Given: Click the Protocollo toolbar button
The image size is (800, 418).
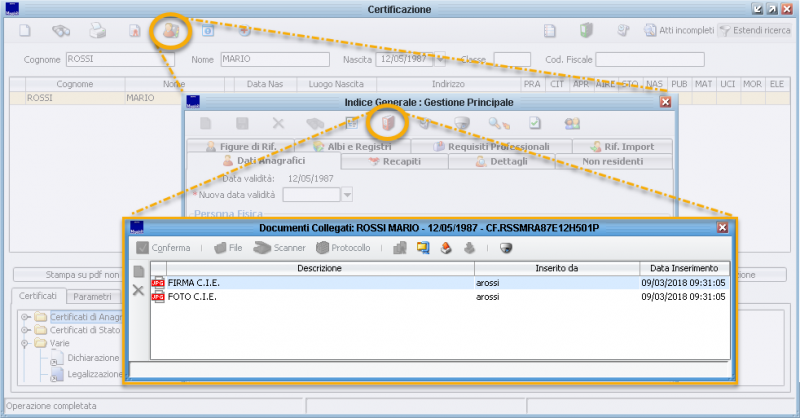Looking at the screenshot, I should (x=344, y=247).
